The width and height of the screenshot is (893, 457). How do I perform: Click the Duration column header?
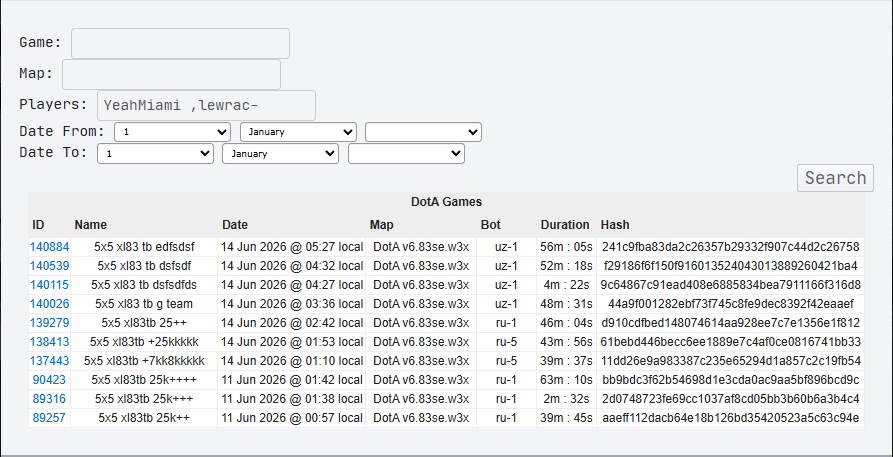[x=565, y=225]
